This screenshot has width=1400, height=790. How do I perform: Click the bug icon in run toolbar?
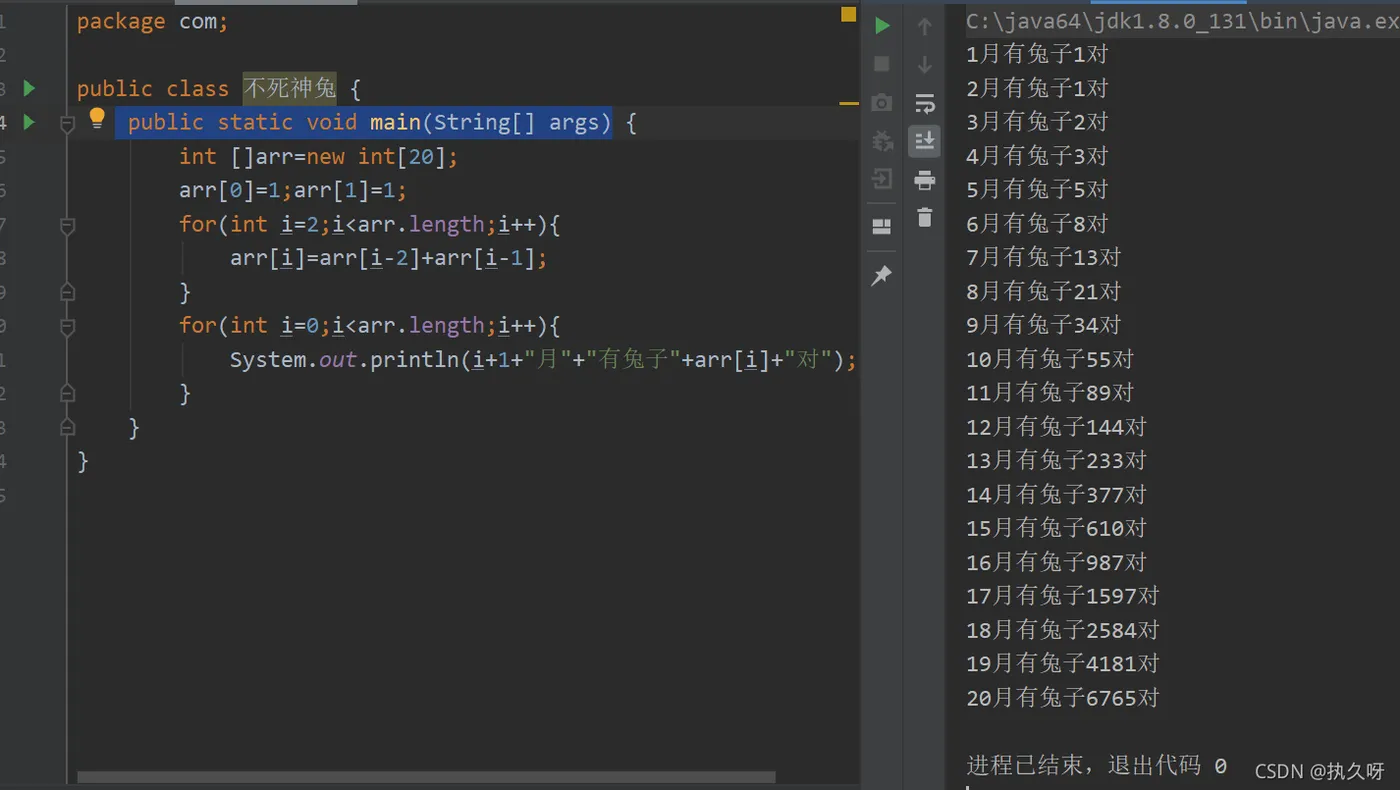tap(882, 141)
